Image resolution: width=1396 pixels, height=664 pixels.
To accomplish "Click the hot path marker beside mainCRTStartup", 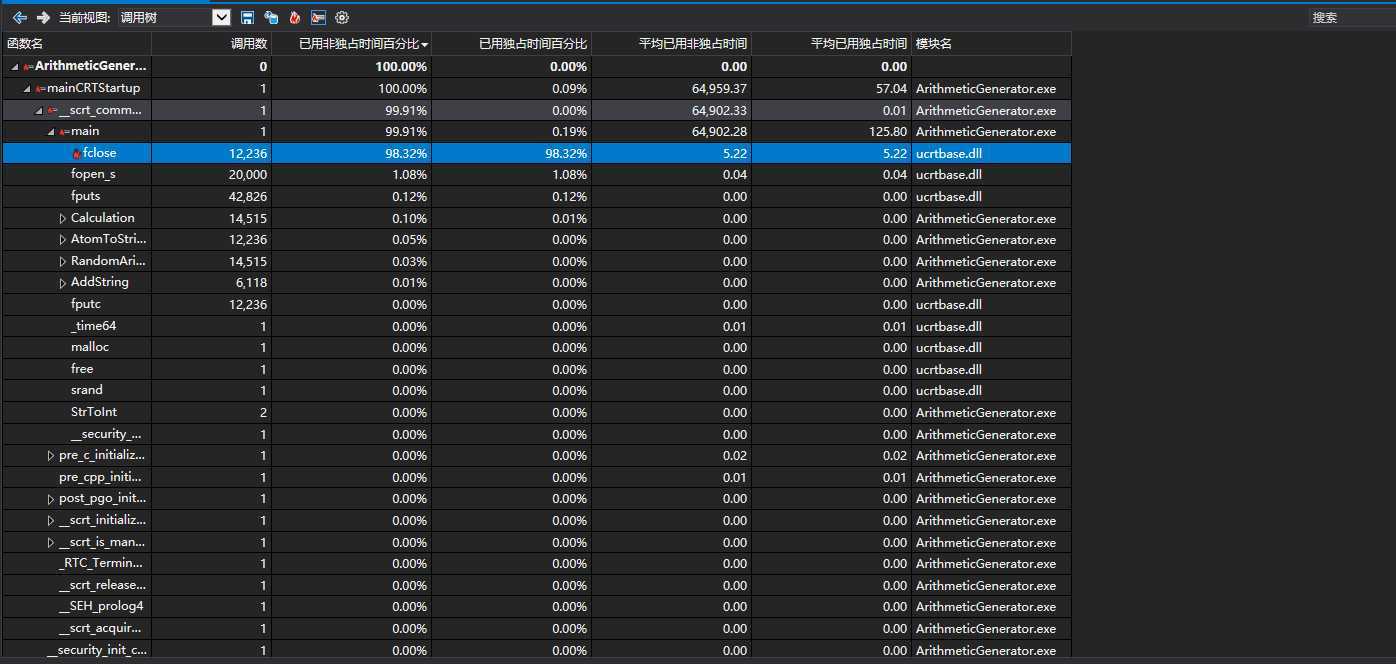I will coord(40,88).
